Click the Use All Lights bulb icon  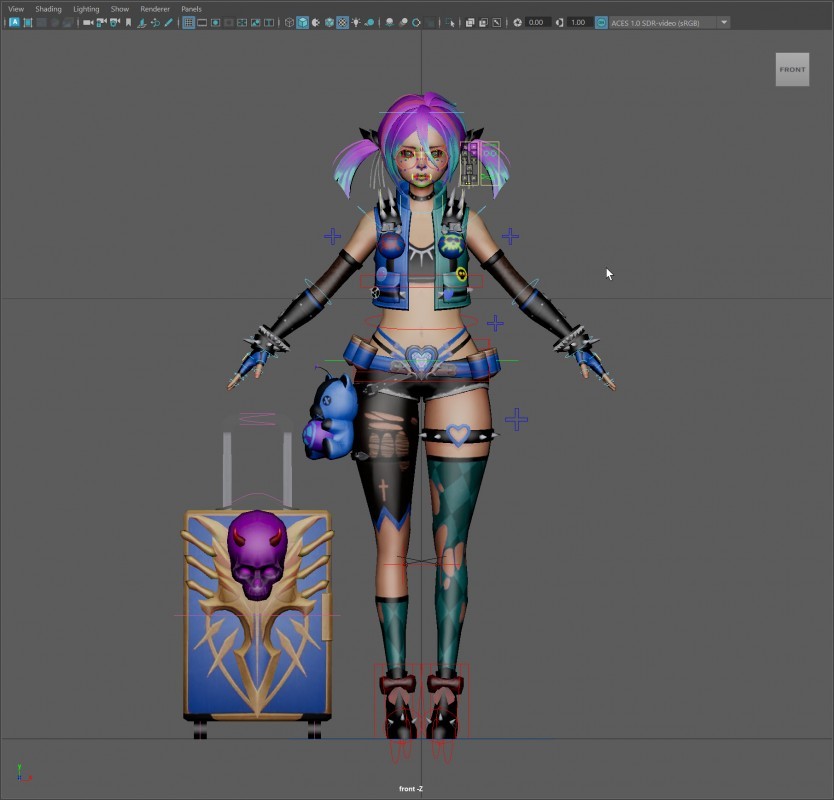[356, 22]
